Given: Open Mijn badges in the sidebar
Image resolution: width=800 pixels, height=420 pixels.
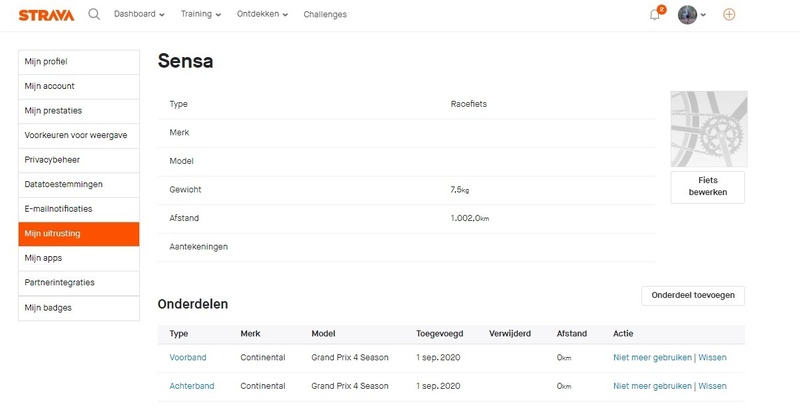Looking at the screenshot, I should pos(79,308).
